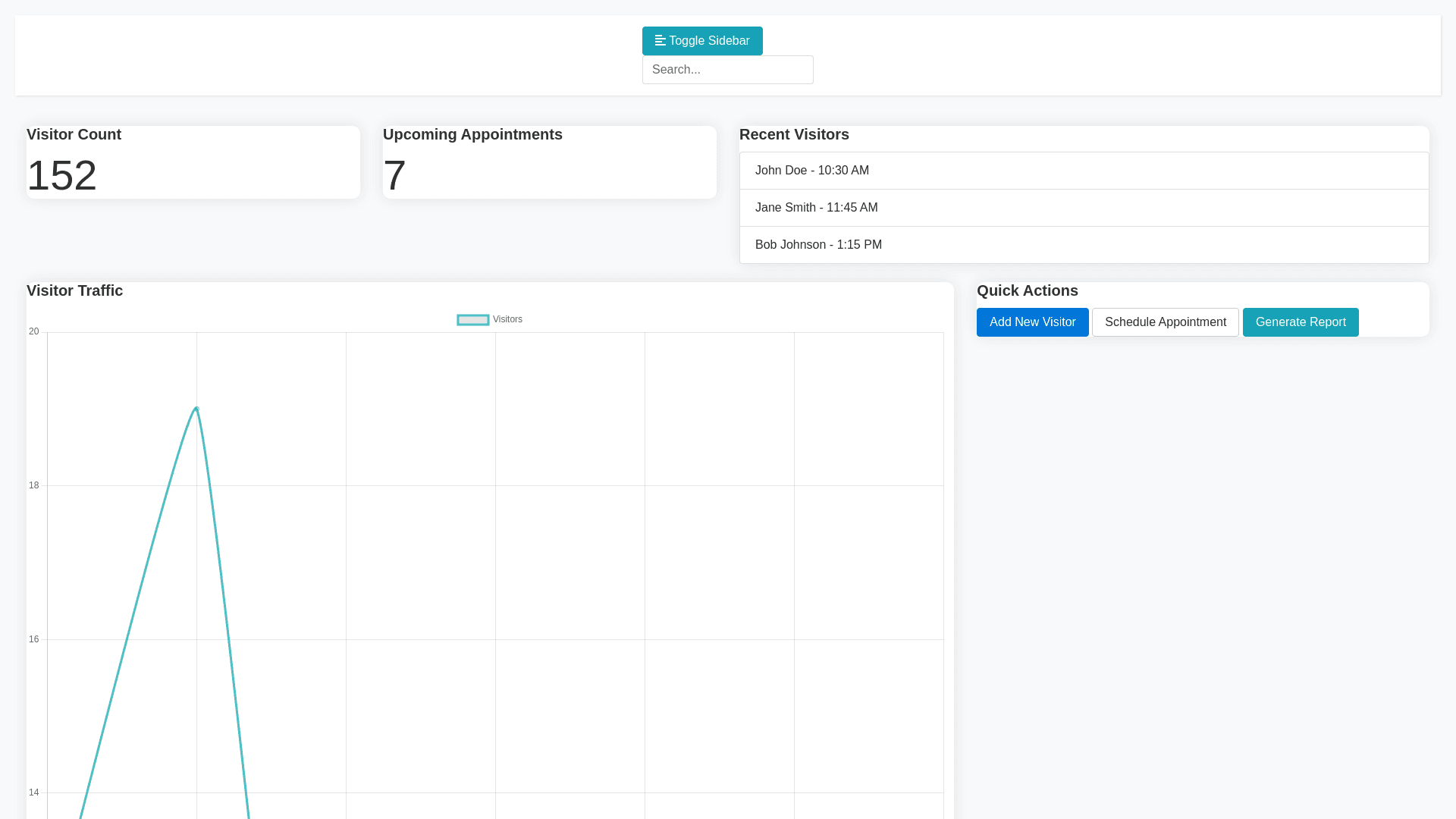
Task: Click the hamburger icon in Toggle Sidebar
Action: (660, 41)
